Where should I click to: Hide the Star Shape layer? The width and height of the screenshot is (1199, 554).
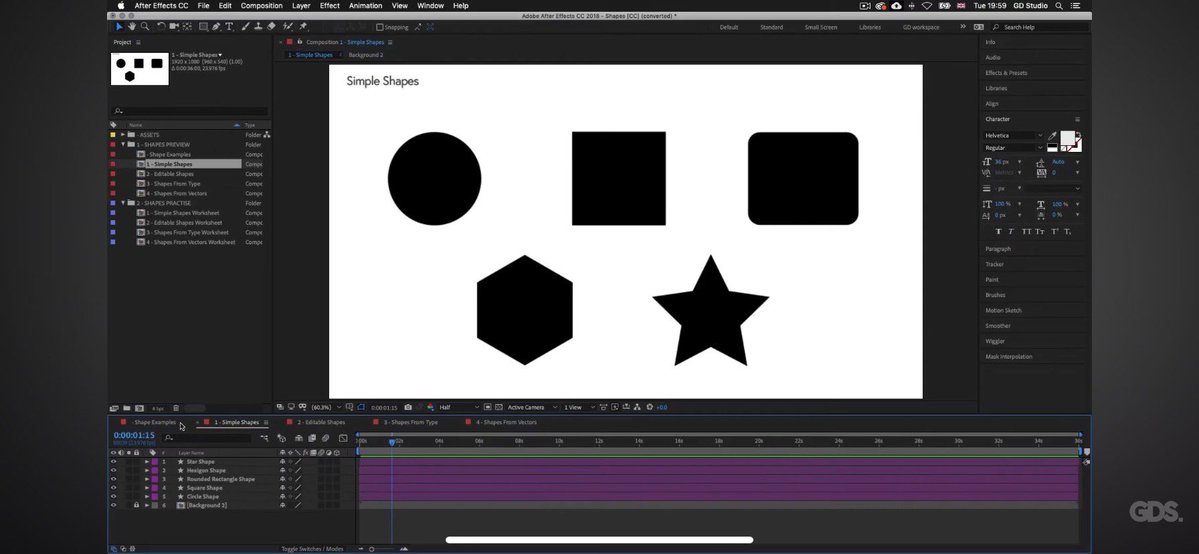(113, 461)
